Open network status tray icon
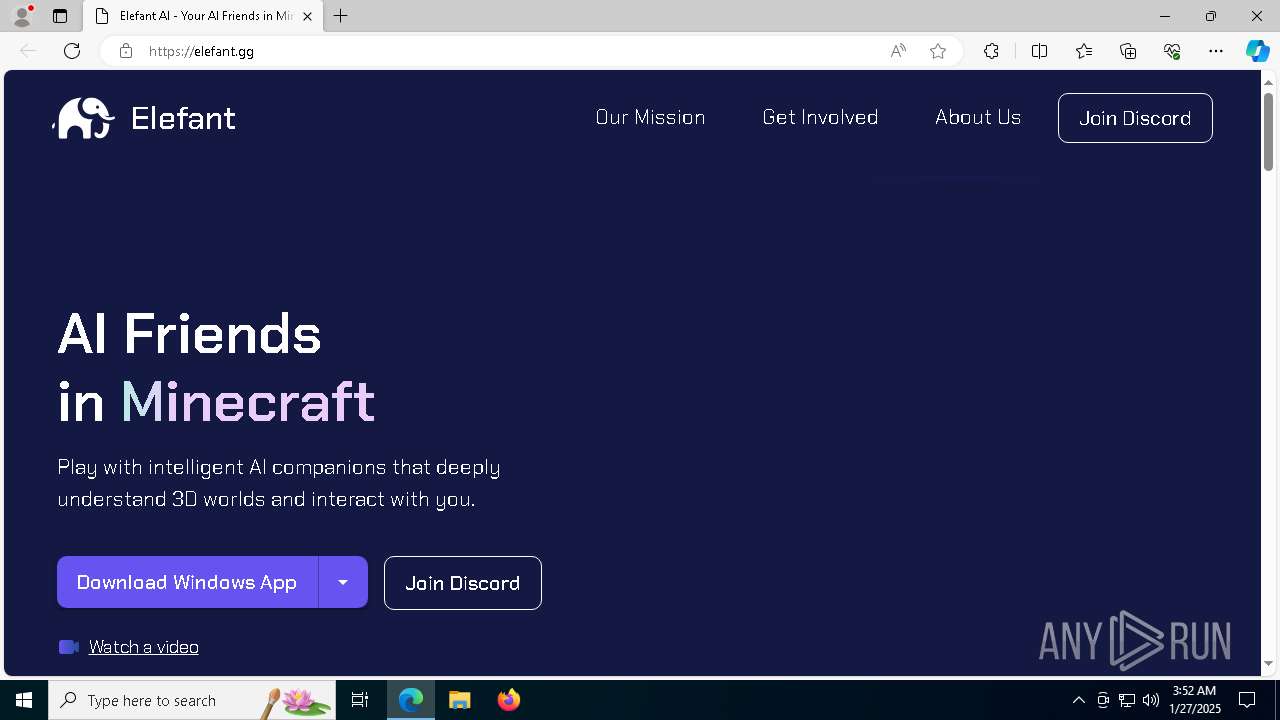This screenshot has width=1280, height=720. (1127, 700)
